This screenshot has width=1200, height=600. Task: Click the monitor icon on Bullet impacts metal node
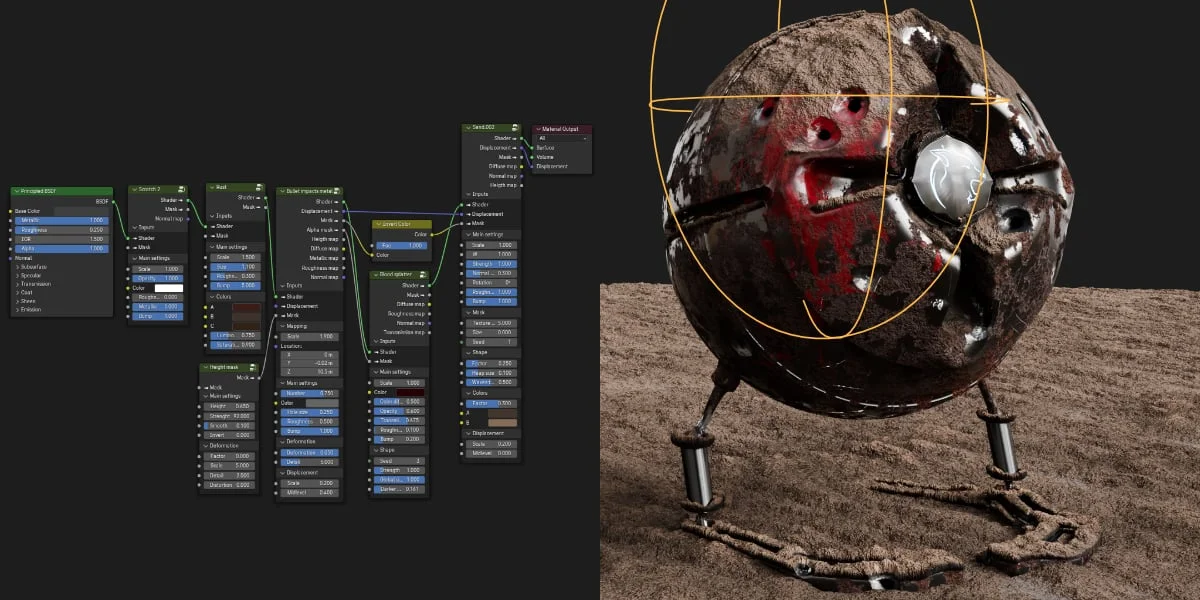tap(335, 190)
